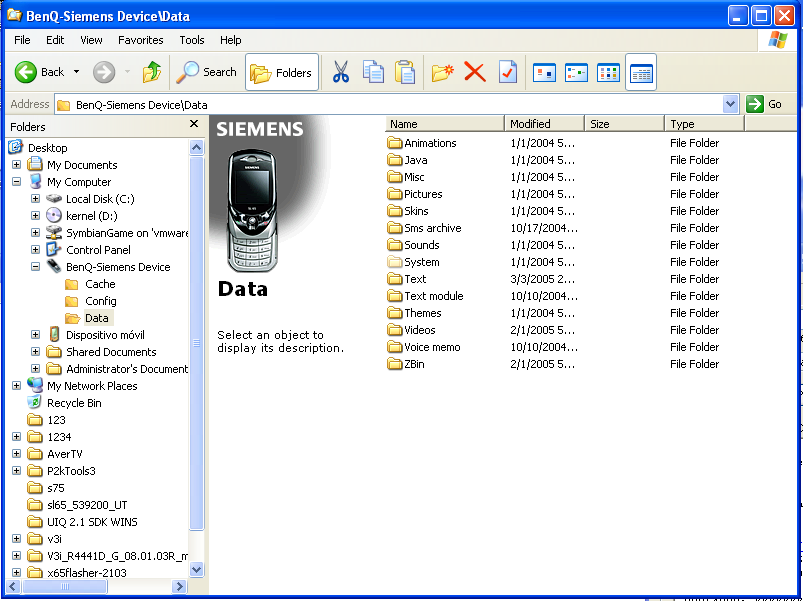Click the Paste clipboard icon

(x=405, y=72)
